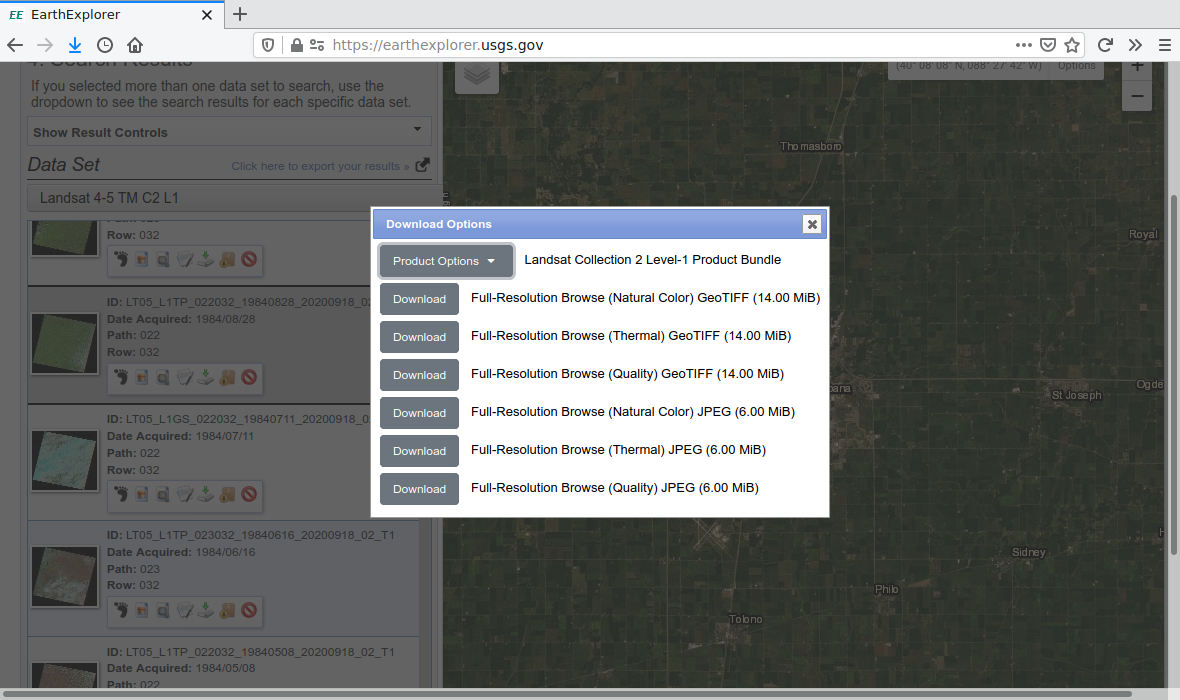Open the map layers icon
The height and width of the screenshot is (700, 1180).
coord(477,76)
